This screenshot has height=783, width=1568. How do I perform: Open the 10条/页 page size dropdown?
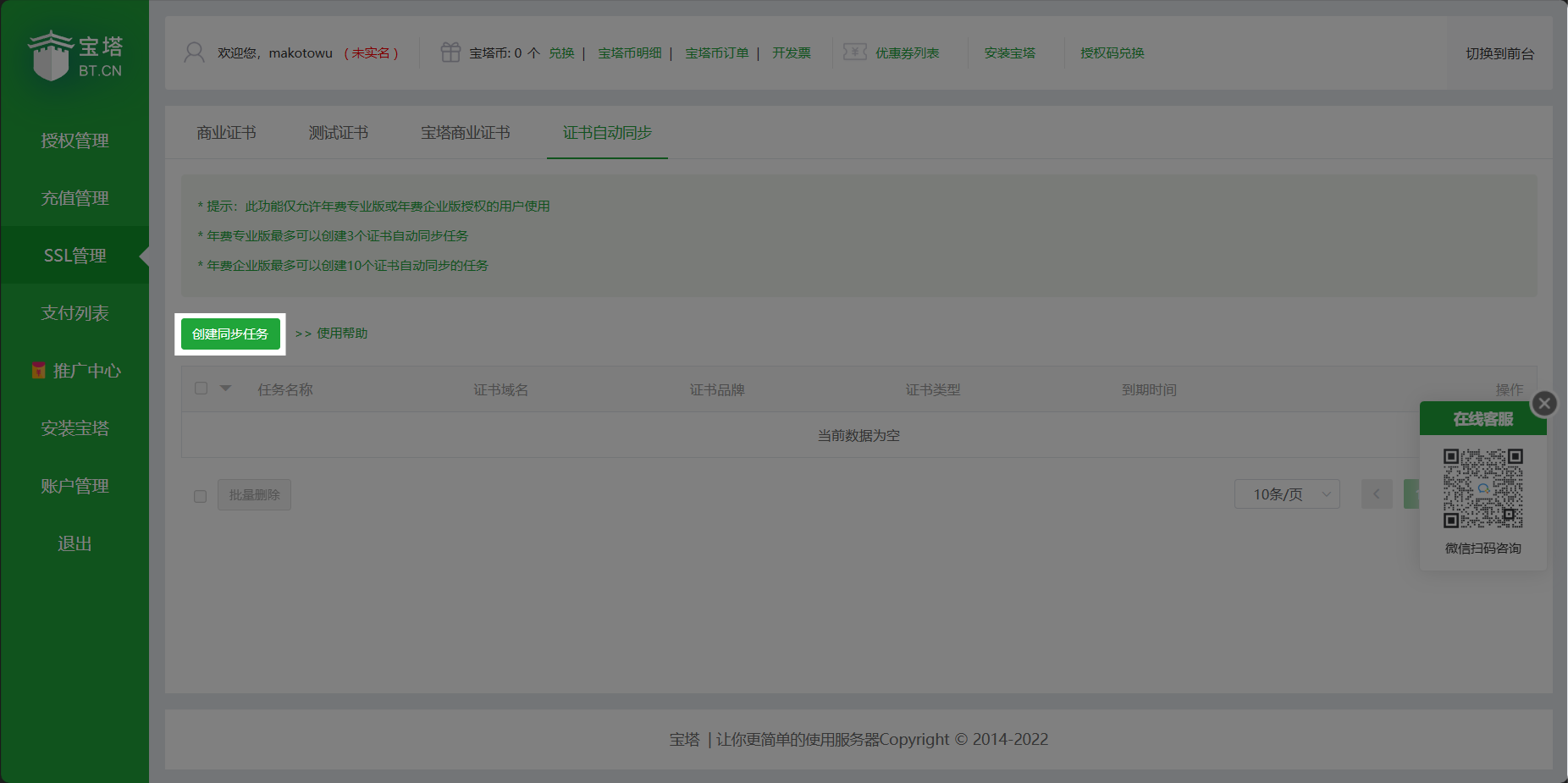(x=1286, y=494)
